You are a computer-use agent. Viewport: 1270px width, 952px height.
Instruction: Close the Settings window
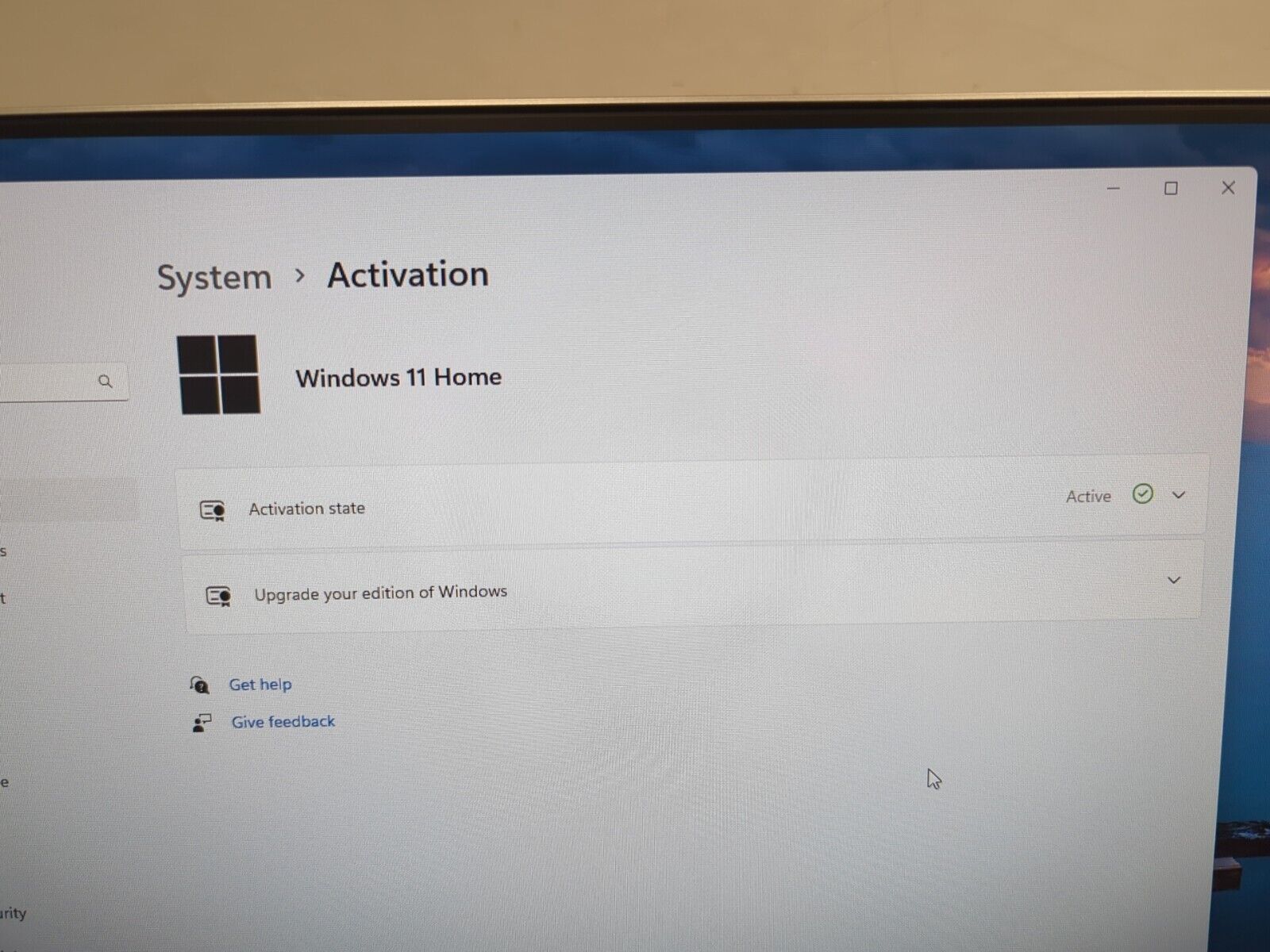coord(1228,188)
